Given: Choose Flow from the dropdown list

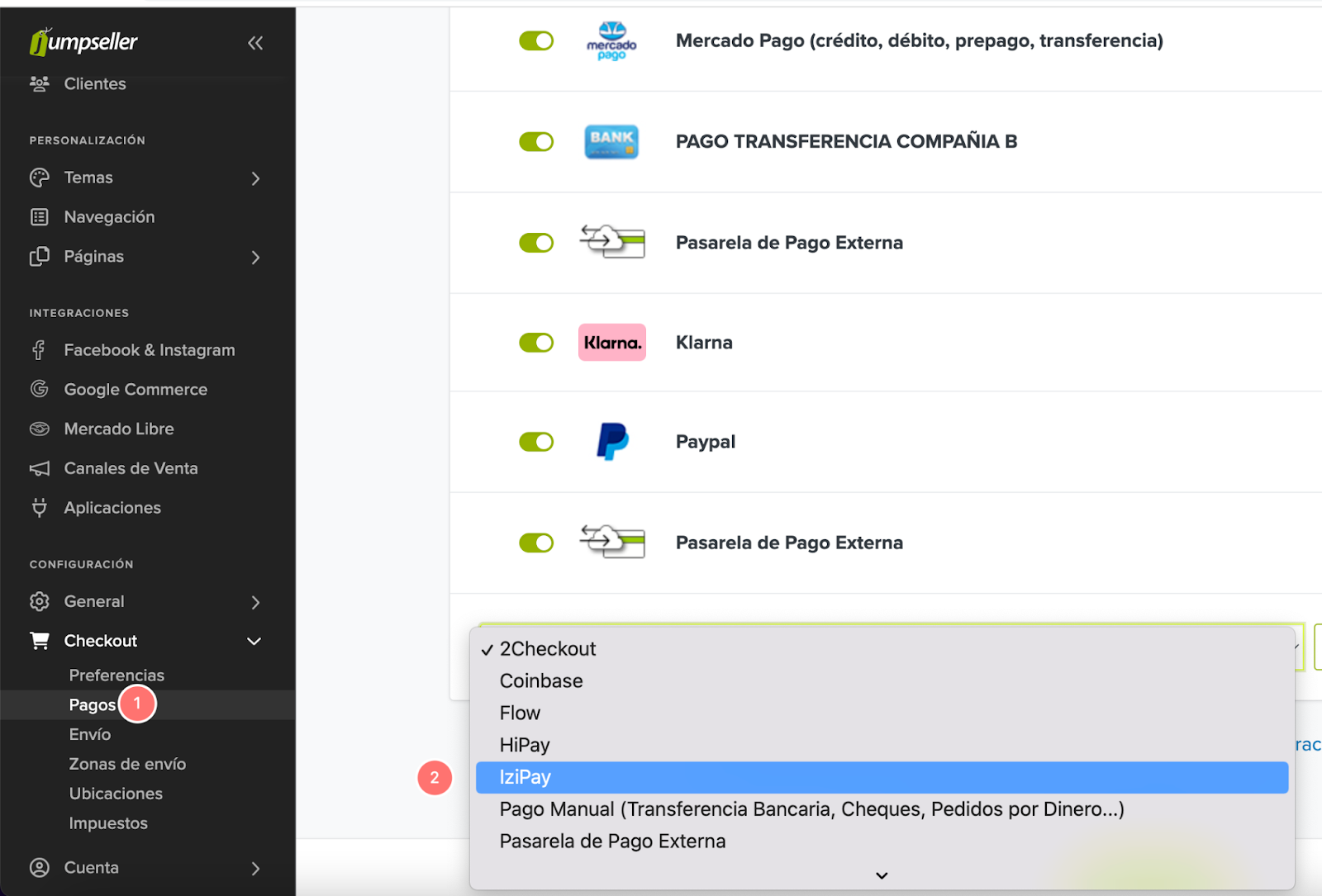Looking at the screenshot, I should click(882, 713).
